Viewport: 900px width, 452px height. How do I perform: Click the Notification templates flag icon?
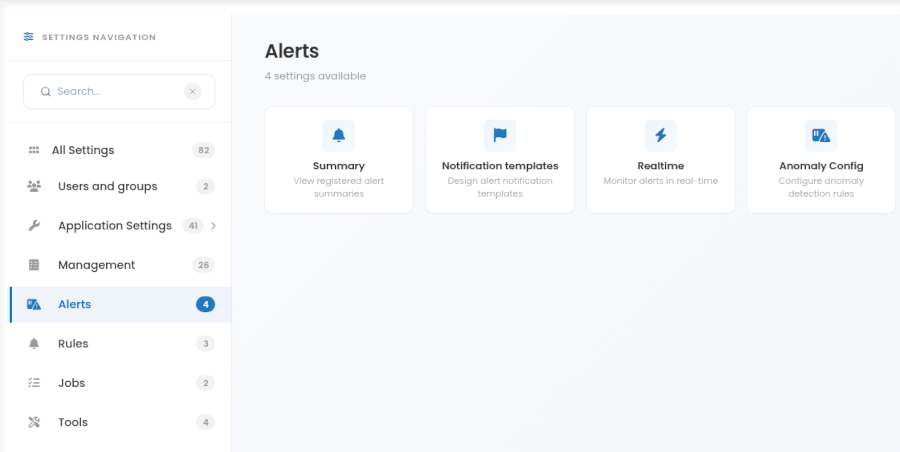(x=500, y=136)
